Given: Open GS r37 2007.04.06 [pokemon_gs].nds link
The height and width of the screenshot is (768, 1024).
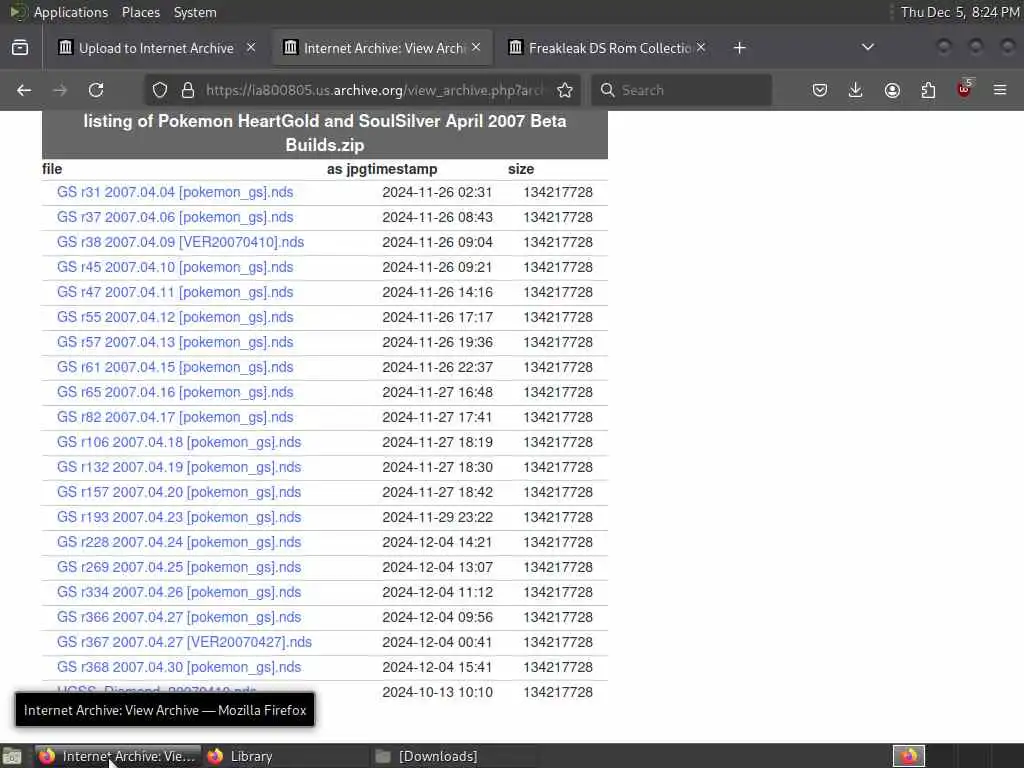Looking at the screenshot, I should pos(175,217).
